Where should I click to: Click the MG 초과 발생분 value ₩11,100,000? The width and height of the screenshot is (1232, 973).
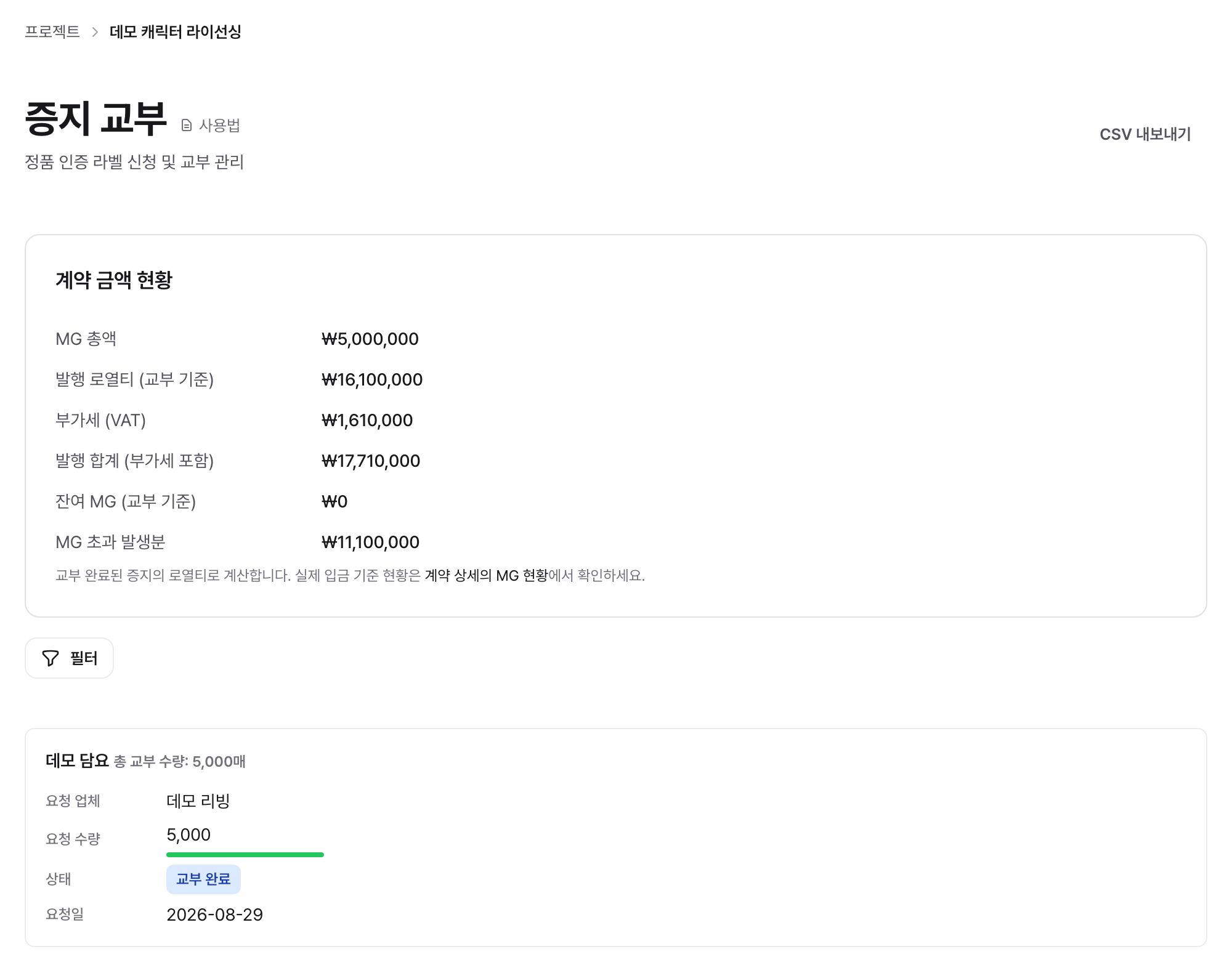pyautogui.click(x=370, y=542)
